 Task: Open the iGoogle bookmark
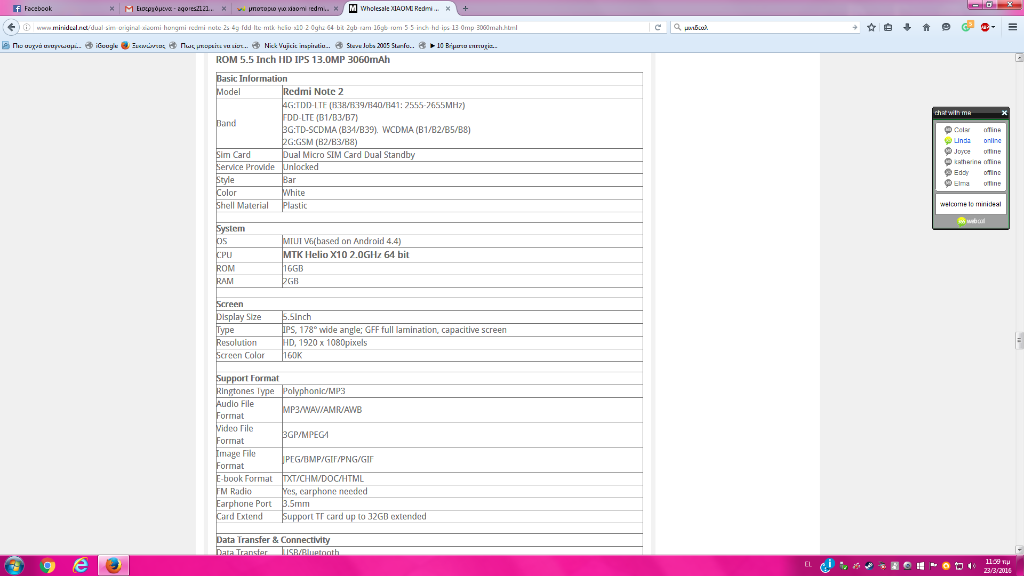click(x=102, y=46)
